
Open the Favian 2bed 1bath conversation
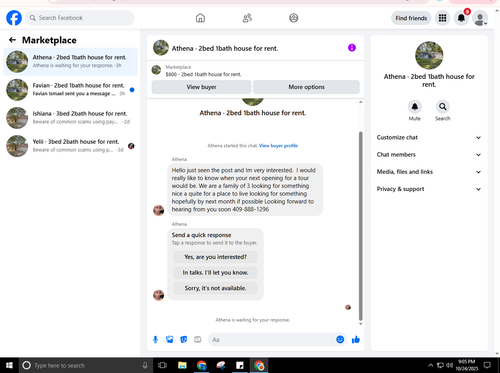click(x=70, y=90)
